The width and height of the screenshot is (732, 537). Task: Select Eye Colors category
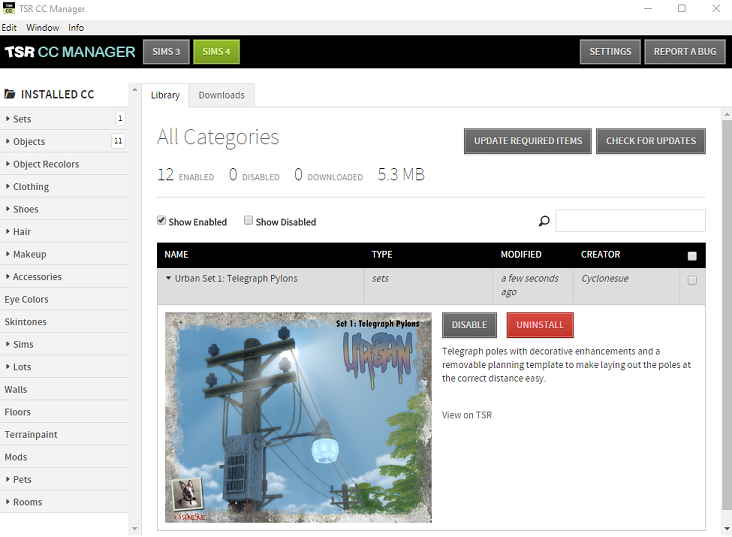(x=64, y=299)
